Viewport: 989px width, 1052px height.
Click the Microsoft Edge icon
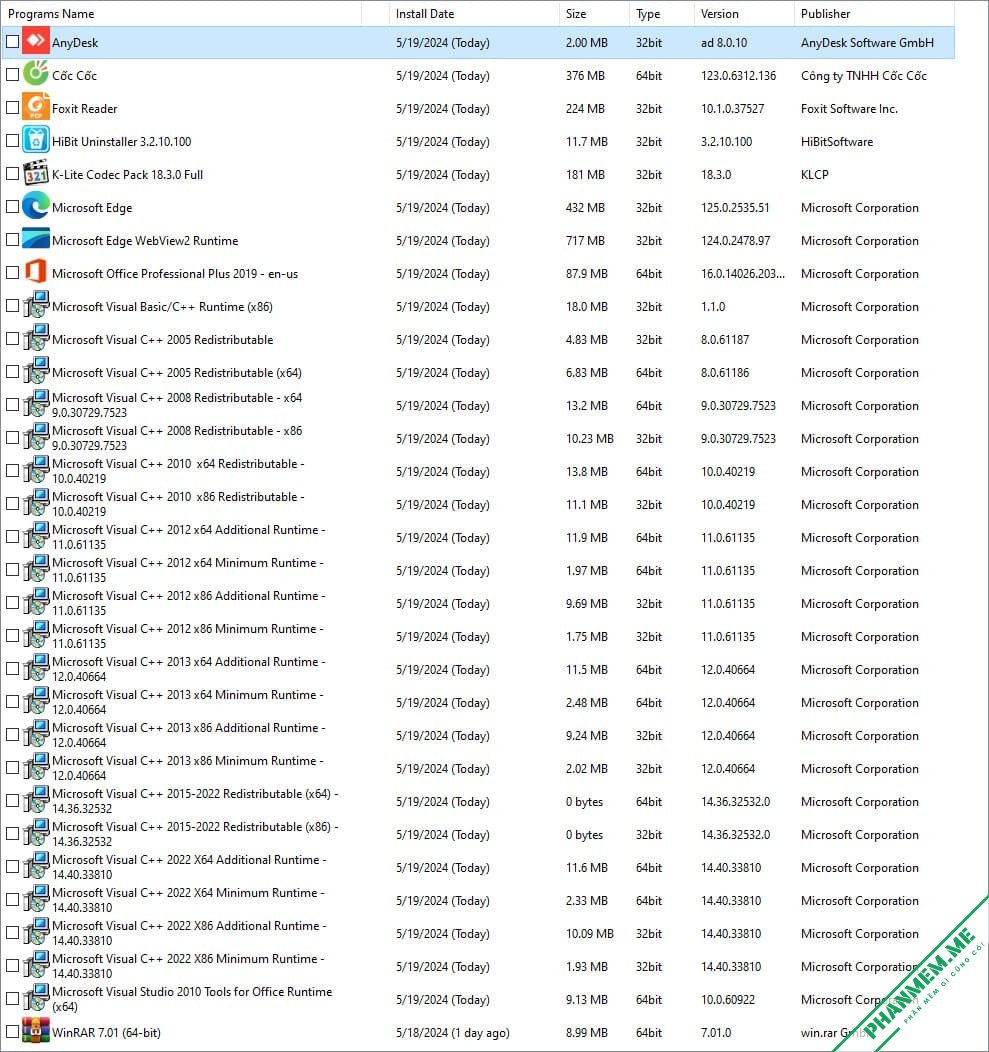36,206
